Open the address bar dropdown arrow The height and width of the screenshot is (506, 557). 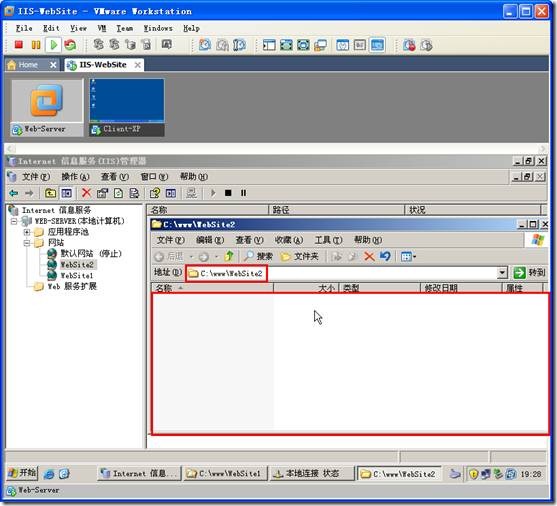click(502, 273)
